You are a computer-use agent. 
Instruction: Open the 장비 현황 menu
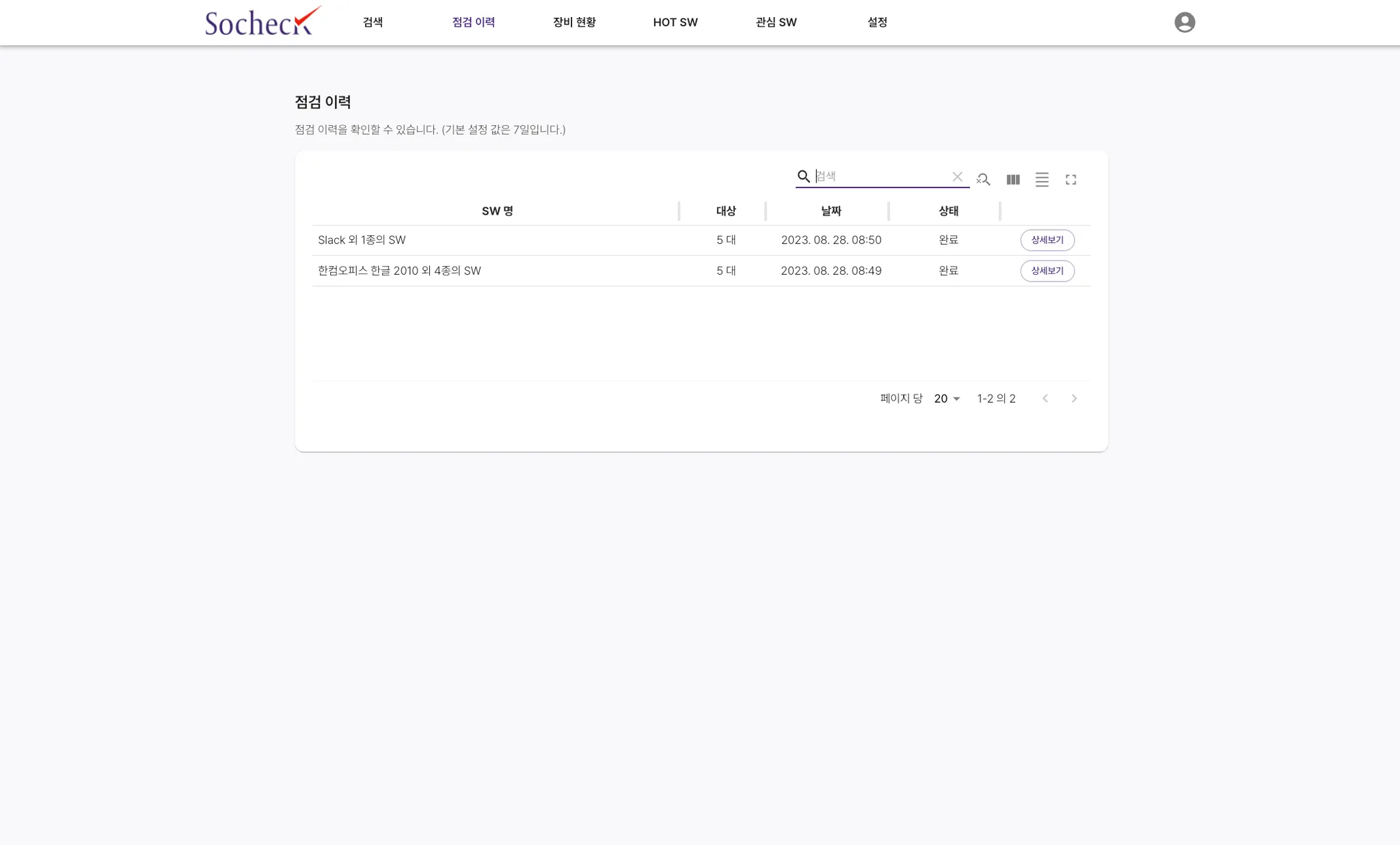574,23
